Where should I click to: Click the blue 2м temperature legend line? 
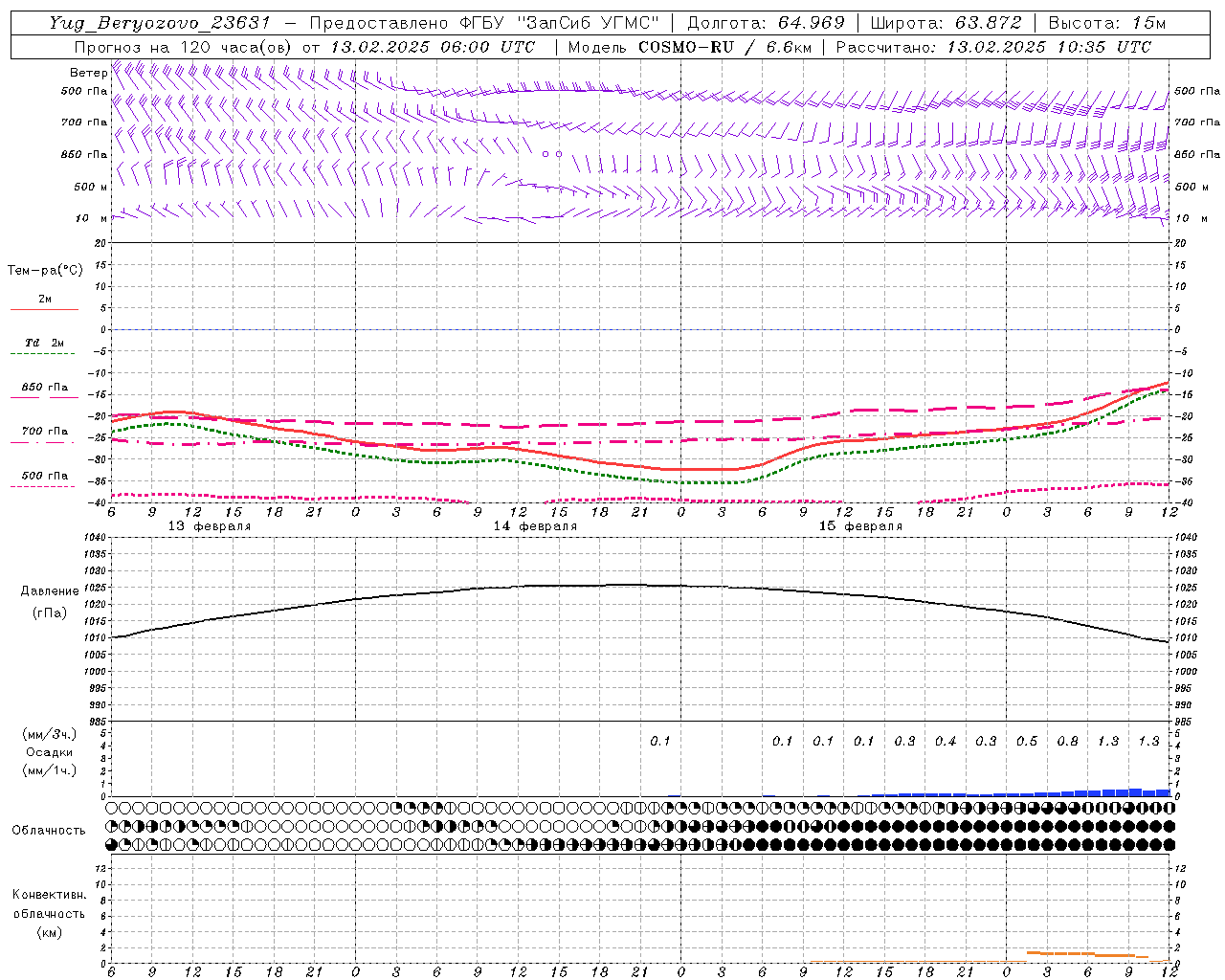pyautogui.click(x=44, y=309)
